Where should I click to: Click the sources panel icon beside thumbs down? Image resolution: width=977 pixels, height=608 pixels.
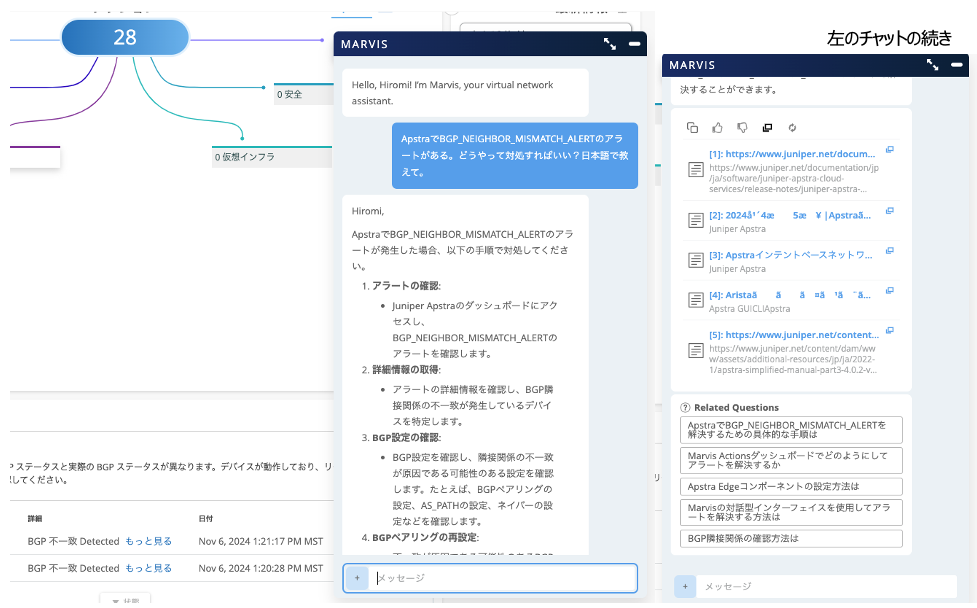click(767, 128)
